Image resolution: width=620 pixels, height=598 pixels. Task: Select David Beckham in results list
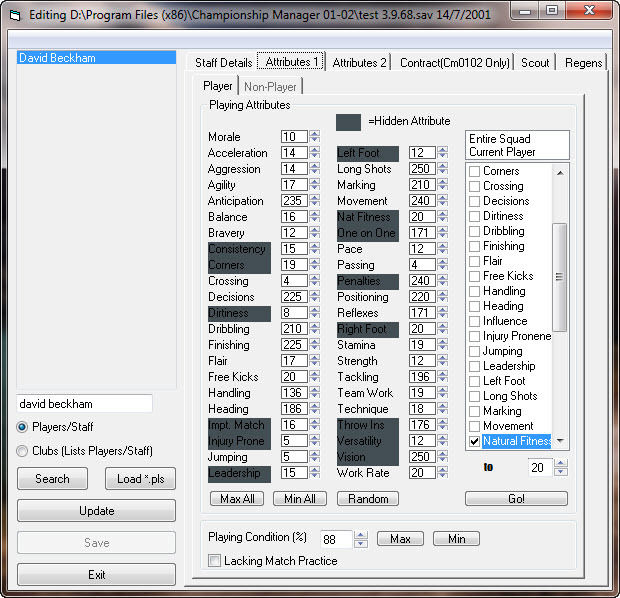96,58
